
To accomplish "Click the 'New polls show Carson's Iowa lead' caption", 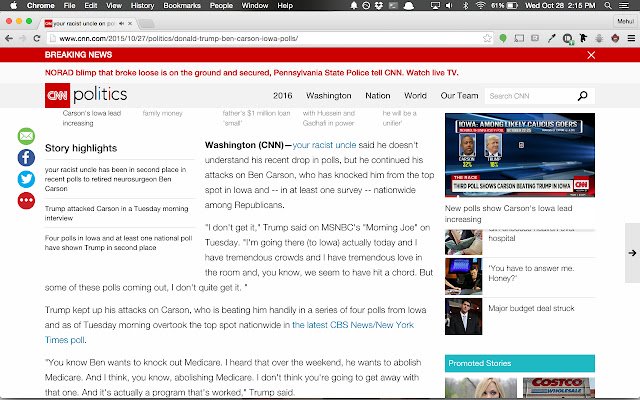I will click(509, 213).
